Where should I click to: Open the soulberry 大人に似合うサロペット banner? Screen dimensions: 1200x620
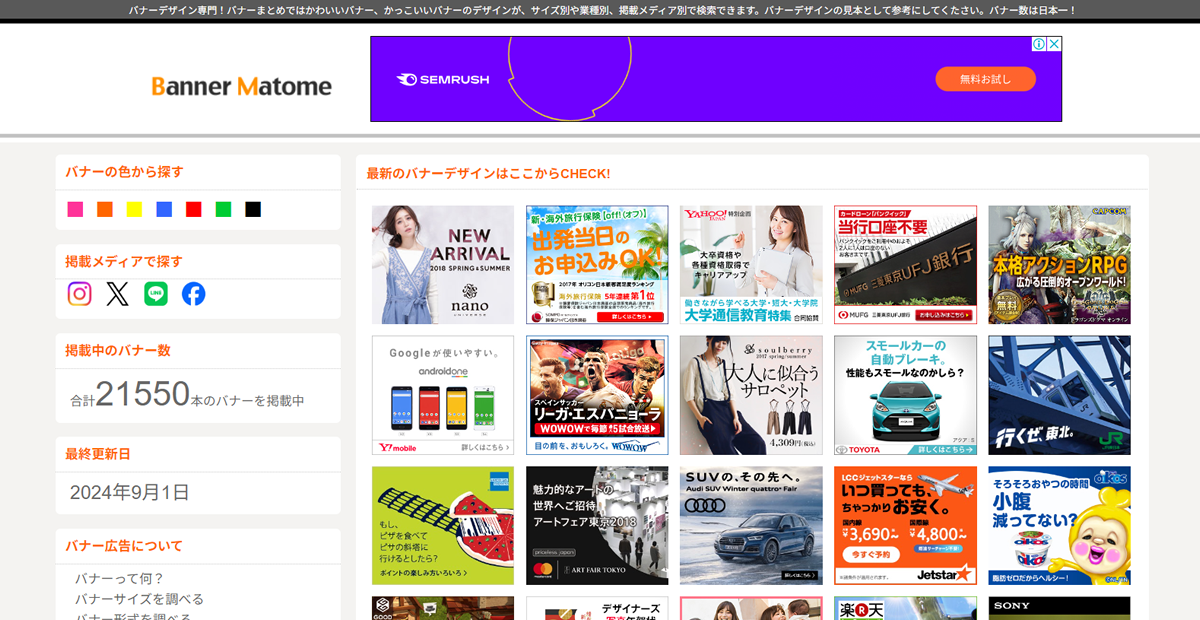(x=751, y=395)
